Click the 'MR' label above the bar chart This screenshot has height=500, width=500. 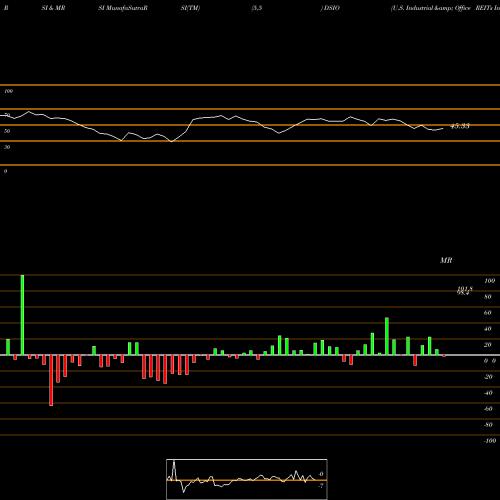click(x=446, y=260)
